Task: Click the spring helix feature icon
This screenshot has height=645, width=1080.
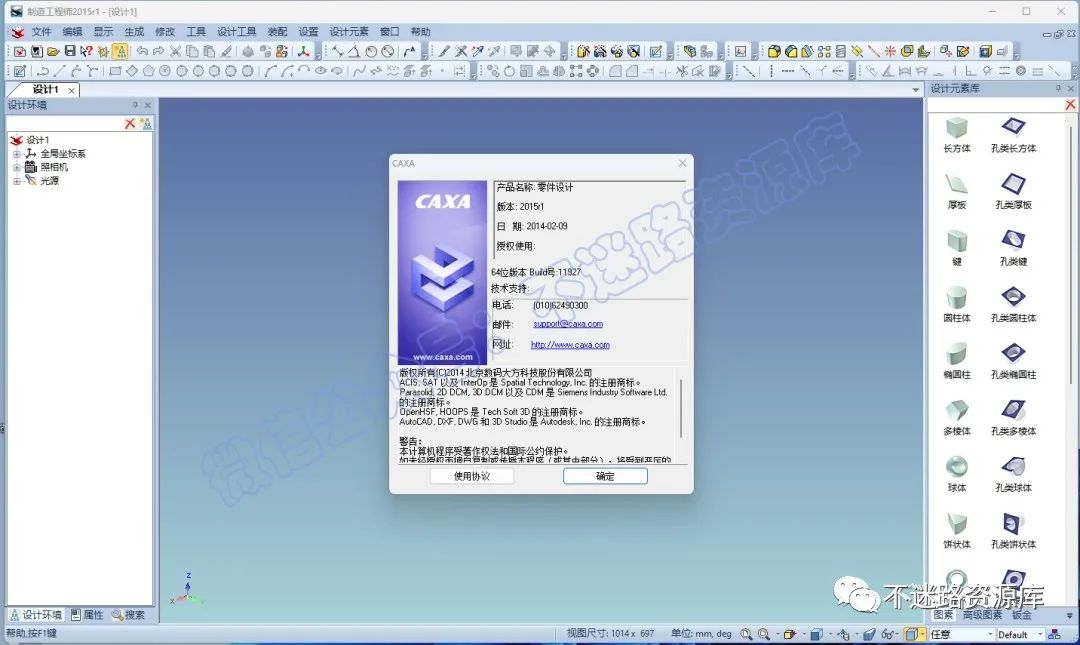Action: [x=840, y=51]
